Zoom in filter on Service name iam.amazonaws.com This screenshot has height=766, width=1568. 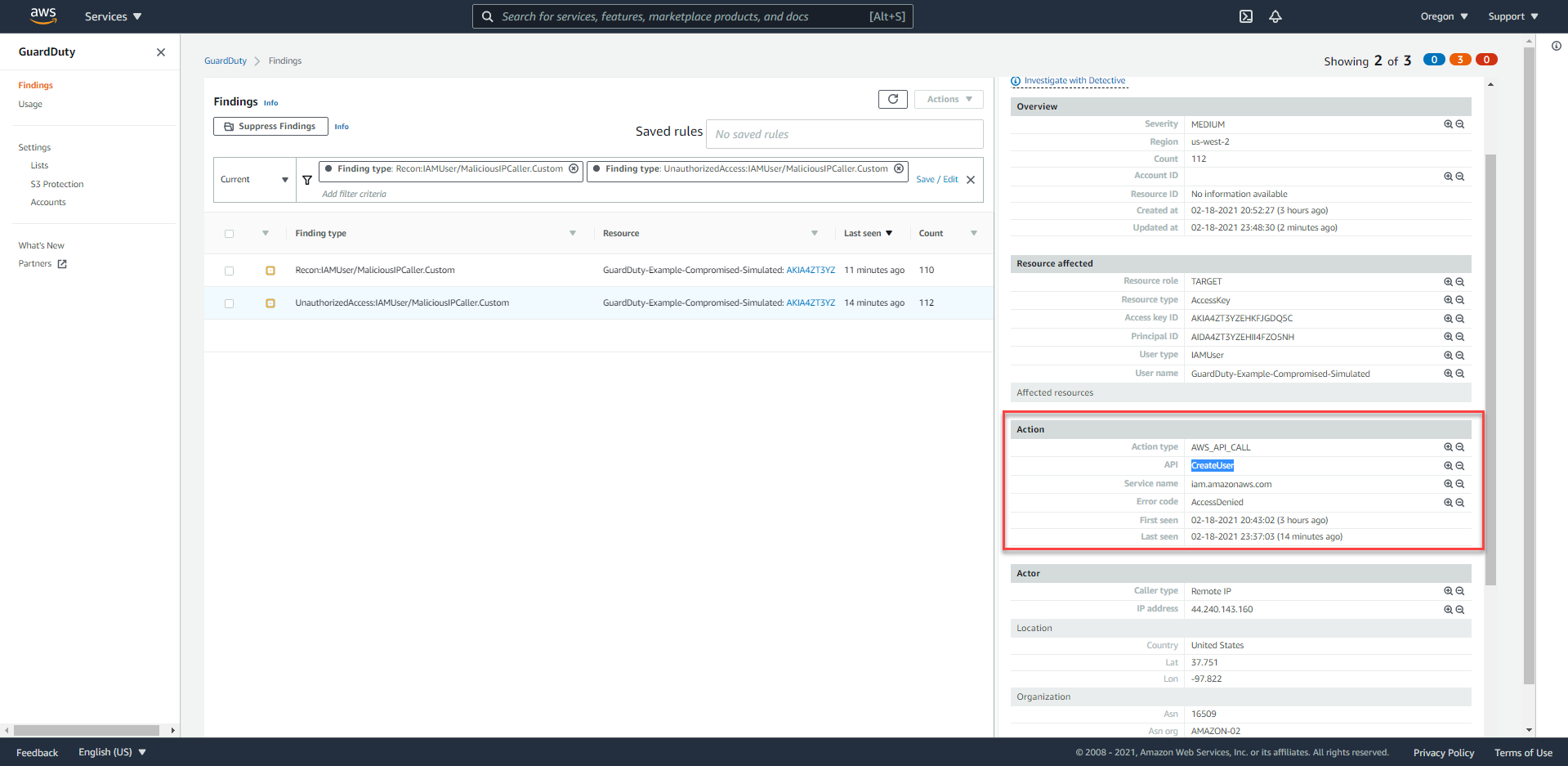[x=1448, y=484]
